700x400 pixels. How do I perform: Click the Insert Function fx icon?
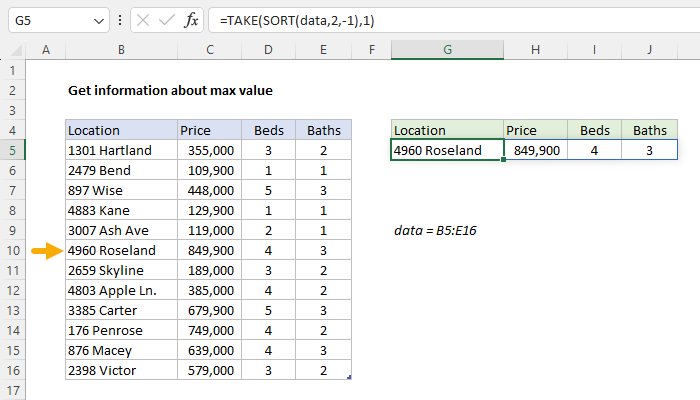pos(191,21)
